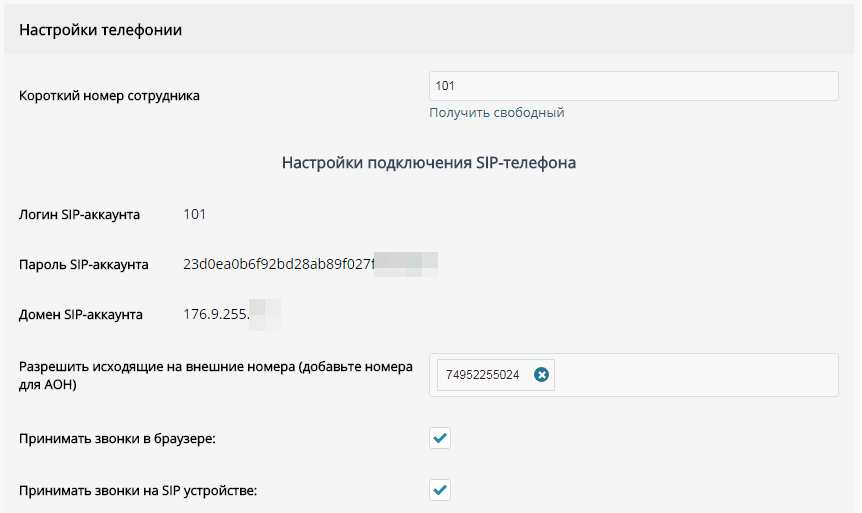Select the 74952255024 number tag

coord(483,375)
